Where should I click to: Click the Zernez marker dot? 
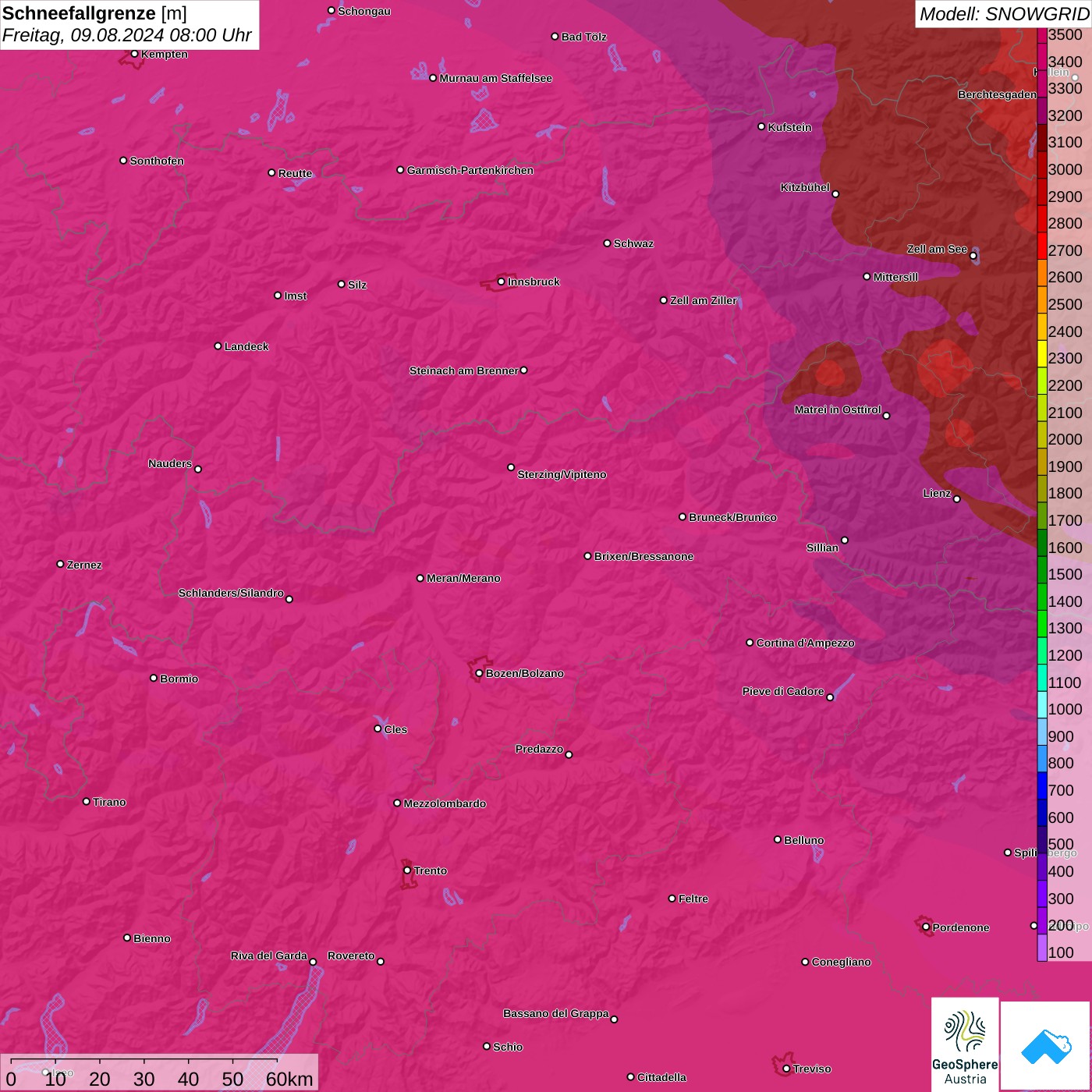(x=60, y=564)
